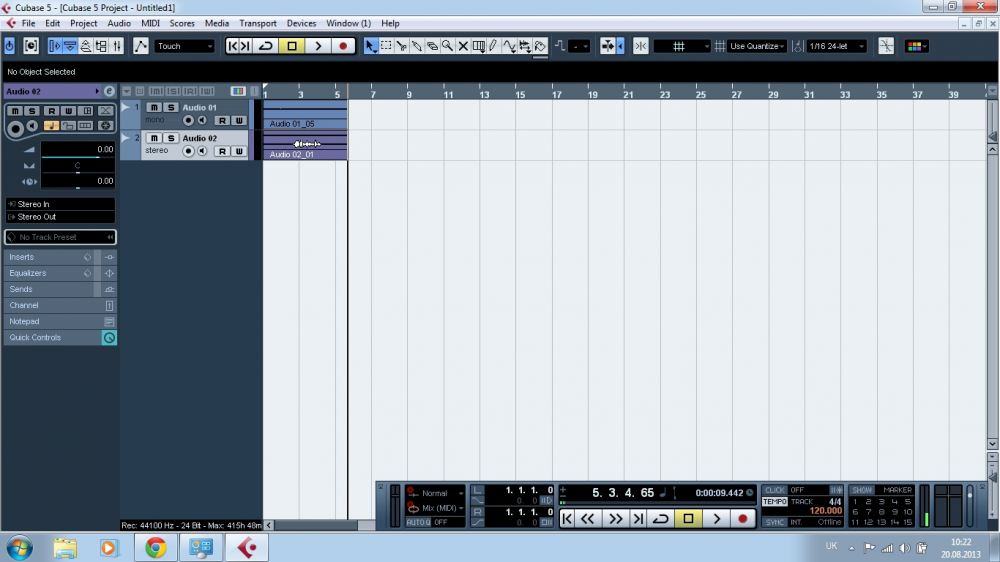
Task: Select the Audio 01_05 clip
Action: click(x=305, y=115)
